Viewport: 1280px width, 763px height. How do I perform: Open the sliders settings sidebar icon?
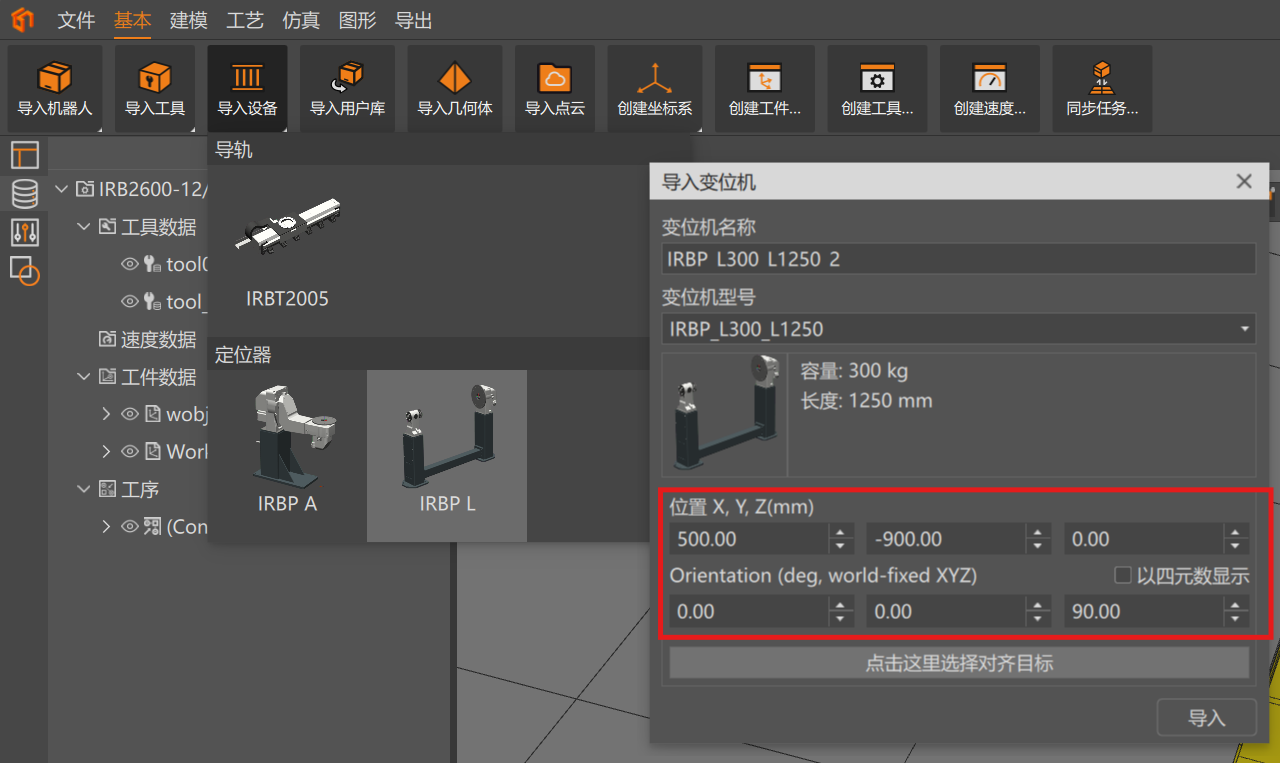click(24, 232)
